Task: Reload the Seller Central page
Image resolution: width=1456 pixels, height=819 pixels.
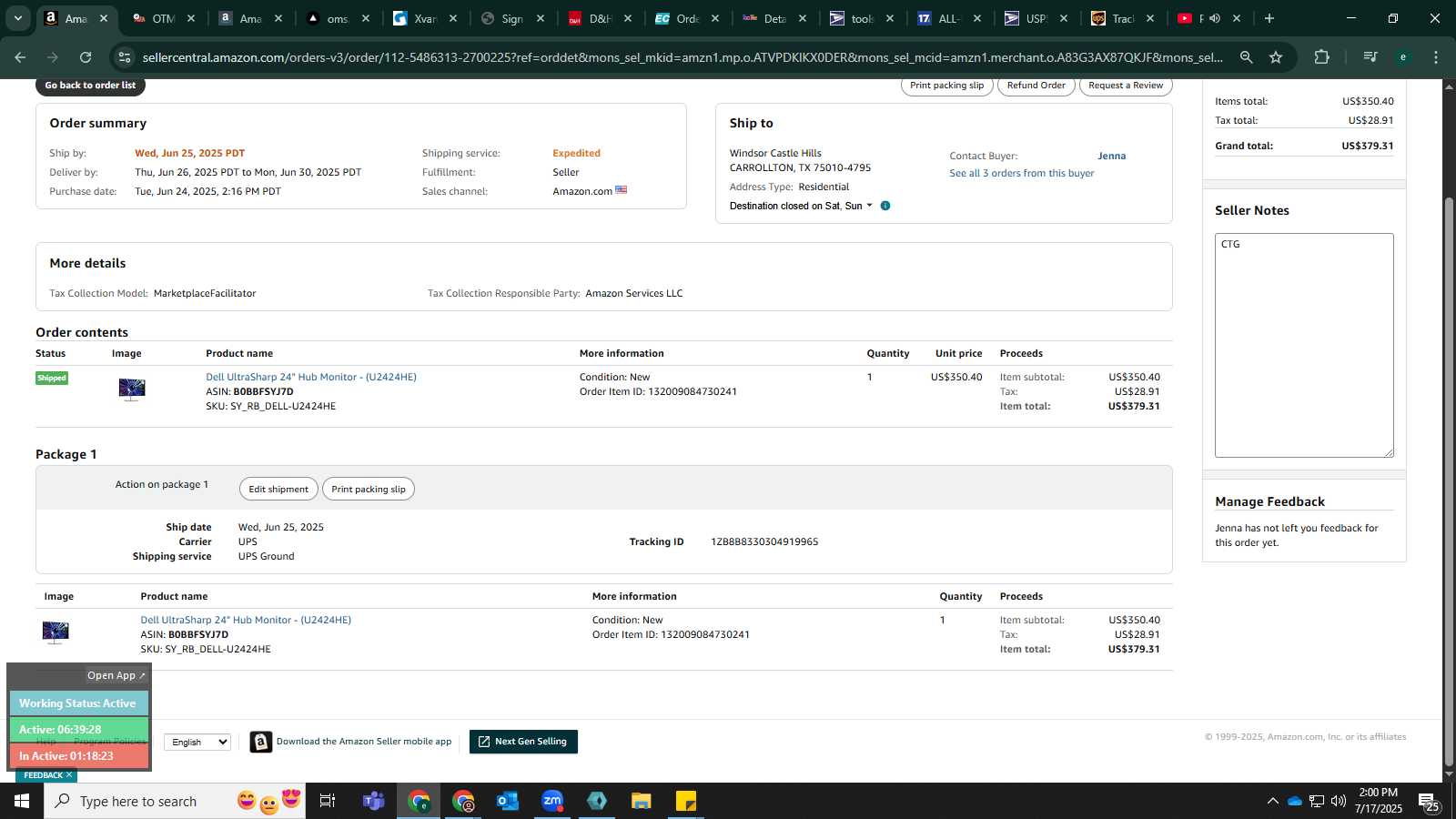Action: coord(86,57)
